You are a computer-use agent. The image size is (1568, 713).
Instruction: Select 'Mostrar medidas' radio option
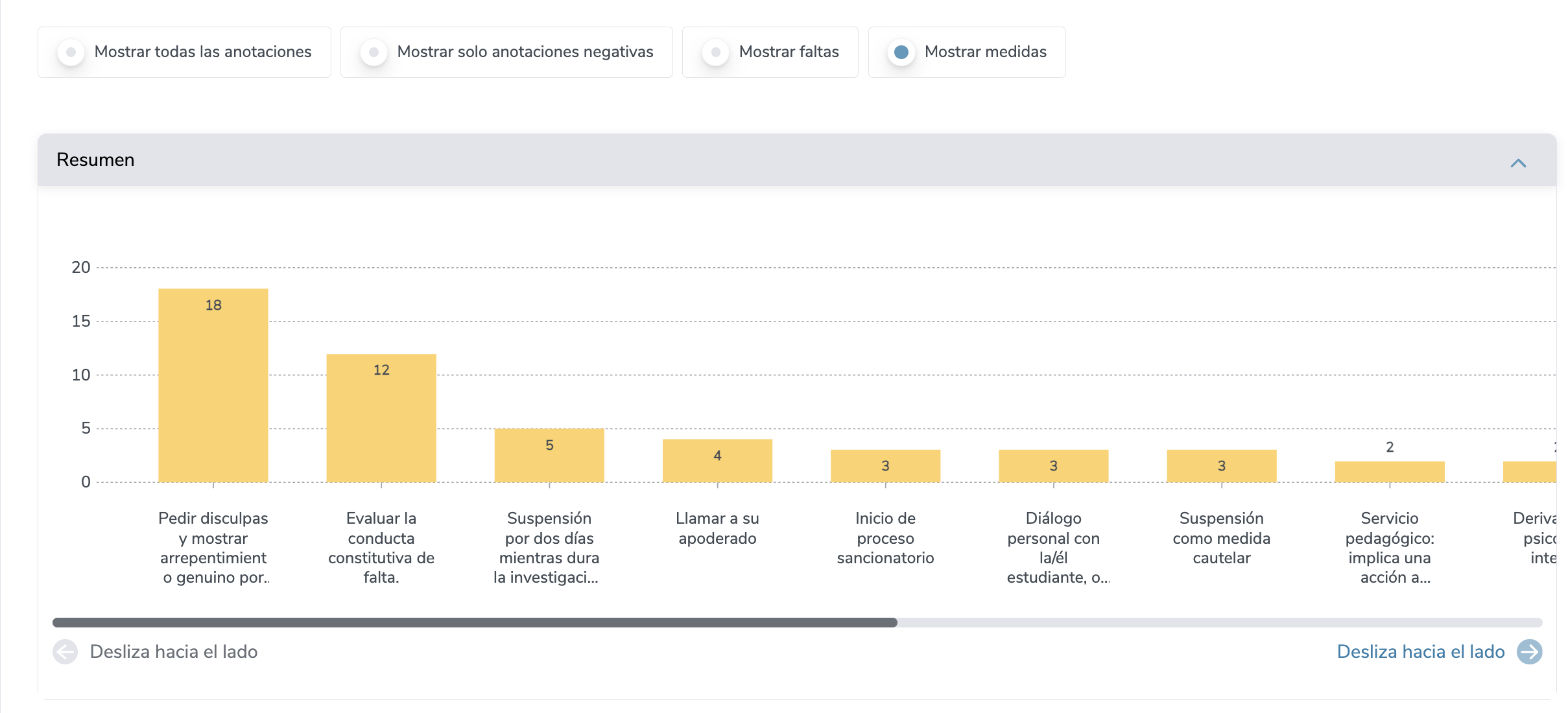coord(901,52)
